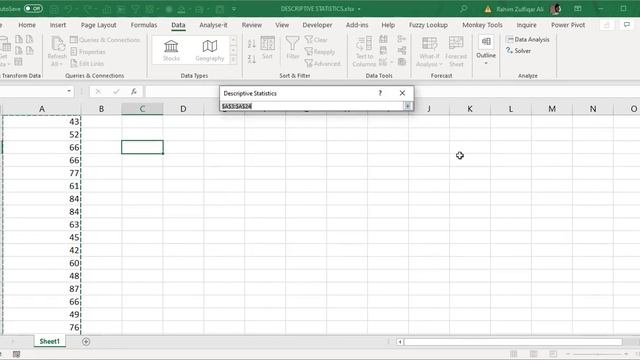Switch to the Analyse-it tab

pos(213,25)
